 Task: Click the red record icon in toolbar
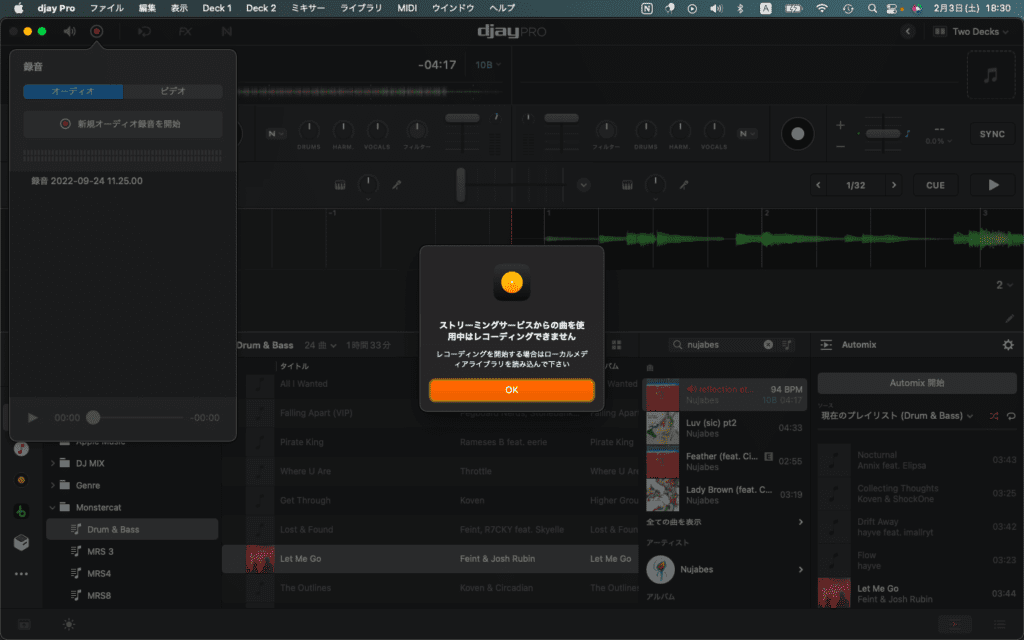97,31
